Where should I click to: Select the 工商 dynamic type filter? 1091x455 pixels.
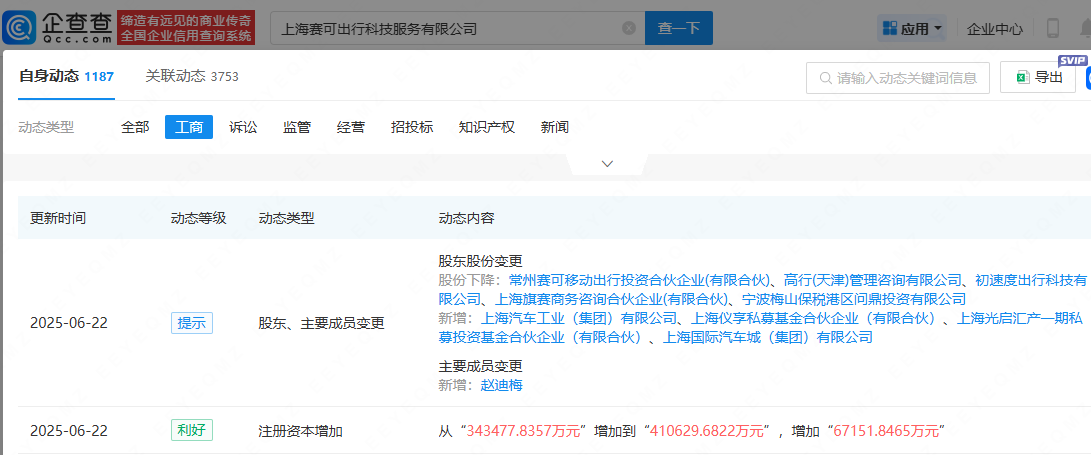pos(189,127)
